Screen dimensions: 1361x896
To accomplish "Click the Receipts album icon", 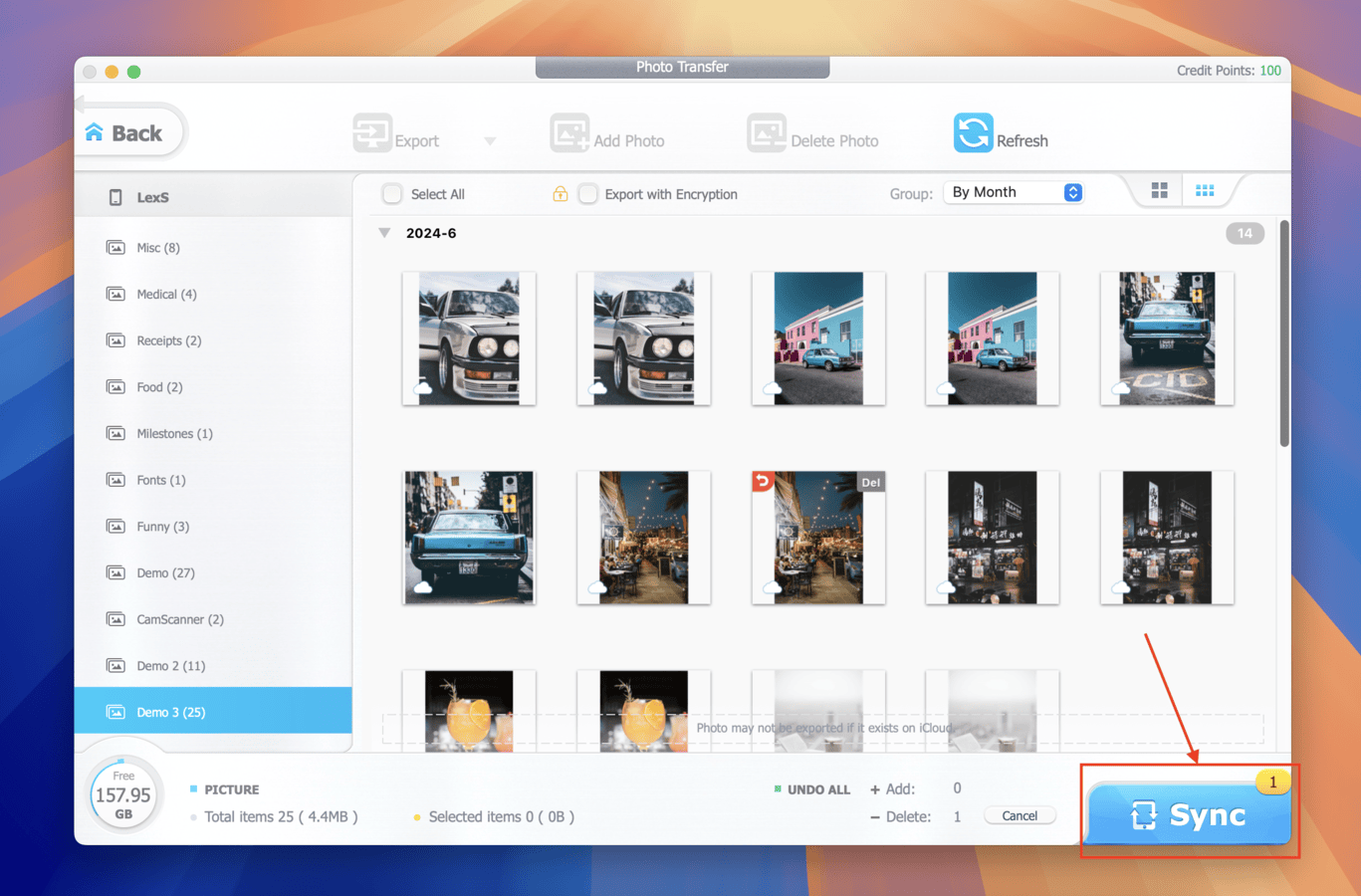I will coord(115,340).
